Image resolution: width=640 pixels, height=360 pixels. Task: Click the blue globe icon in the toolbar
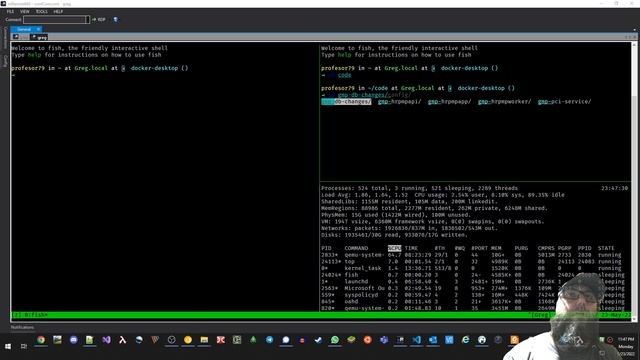point(116,20)
